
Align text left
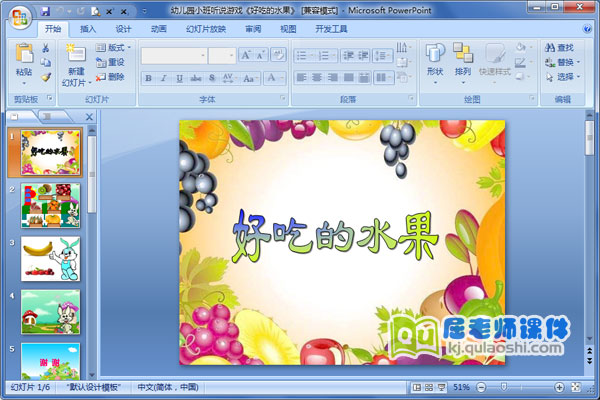click(302, 78)
